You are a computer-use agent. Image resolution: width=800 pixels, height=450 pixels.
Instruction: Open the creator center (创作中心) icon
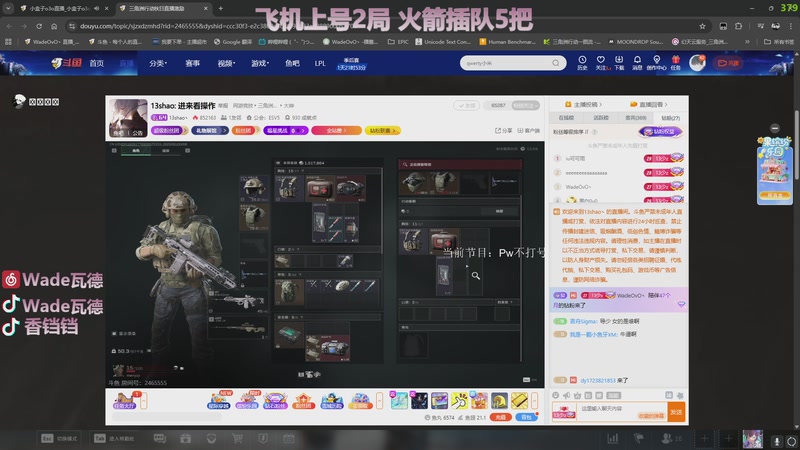tap(656, 63)
